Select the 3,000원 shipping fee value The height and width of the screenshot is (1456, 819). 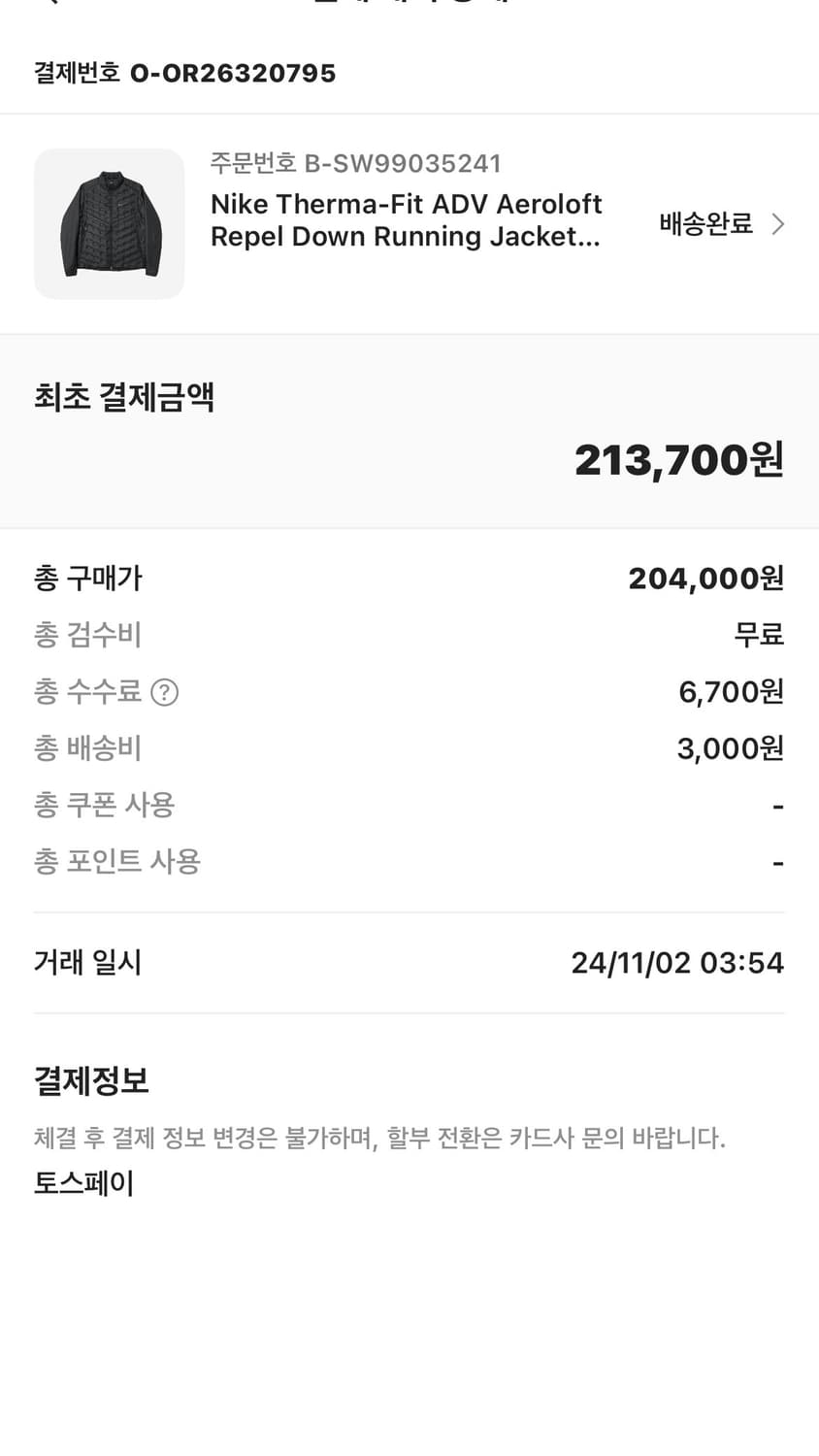[730, 748]
